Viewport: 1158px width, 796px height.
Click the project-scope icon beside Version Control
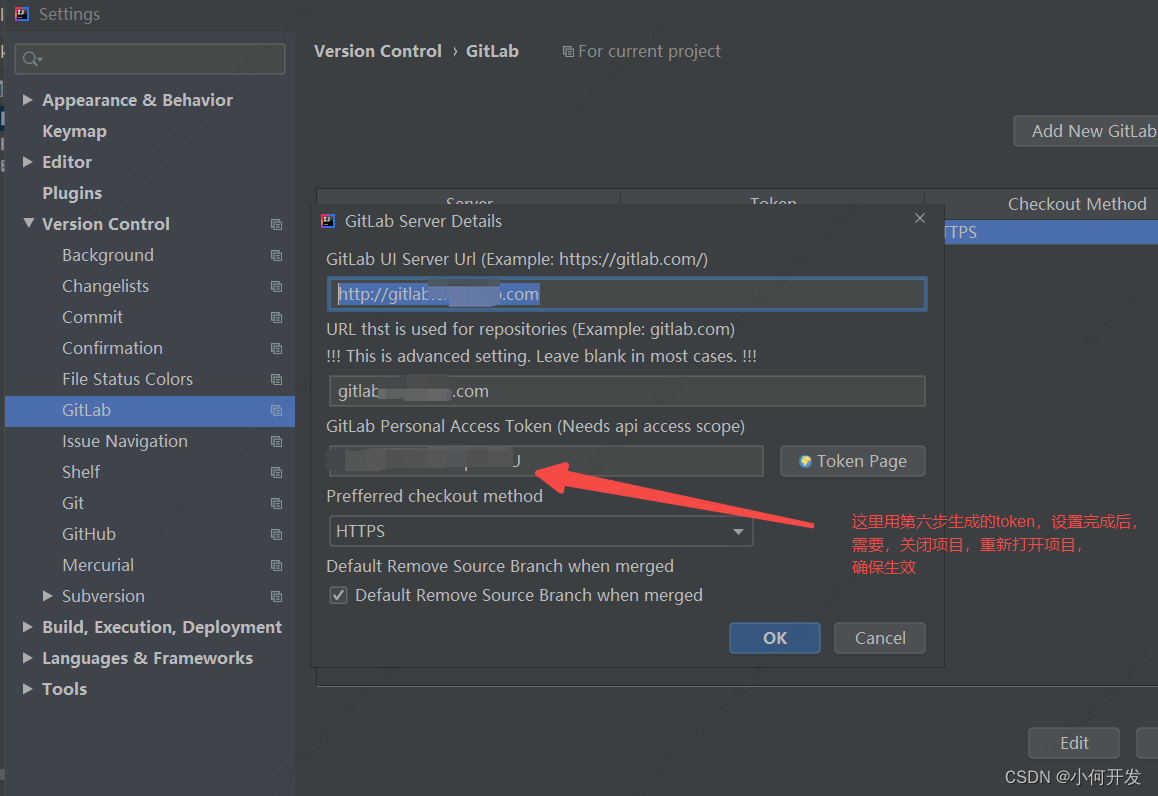pyautogui.click(x=276, y=224)
